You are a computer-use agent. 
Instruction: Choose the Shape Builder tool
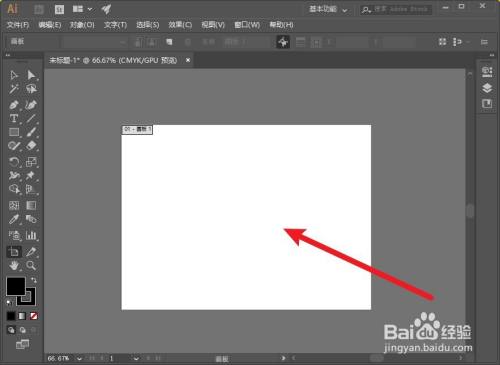point(14,189)
